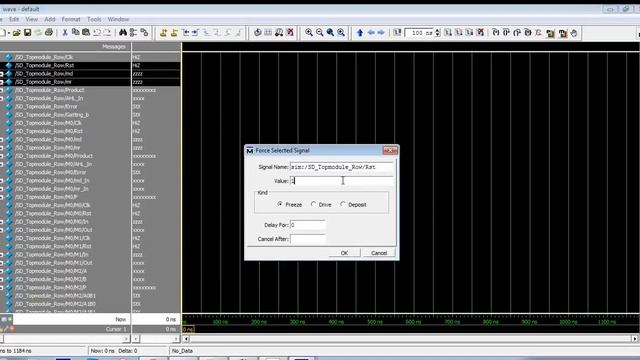Open file using toolbar folder icon
The image size is (640, 360).
(x=16, y=33)
